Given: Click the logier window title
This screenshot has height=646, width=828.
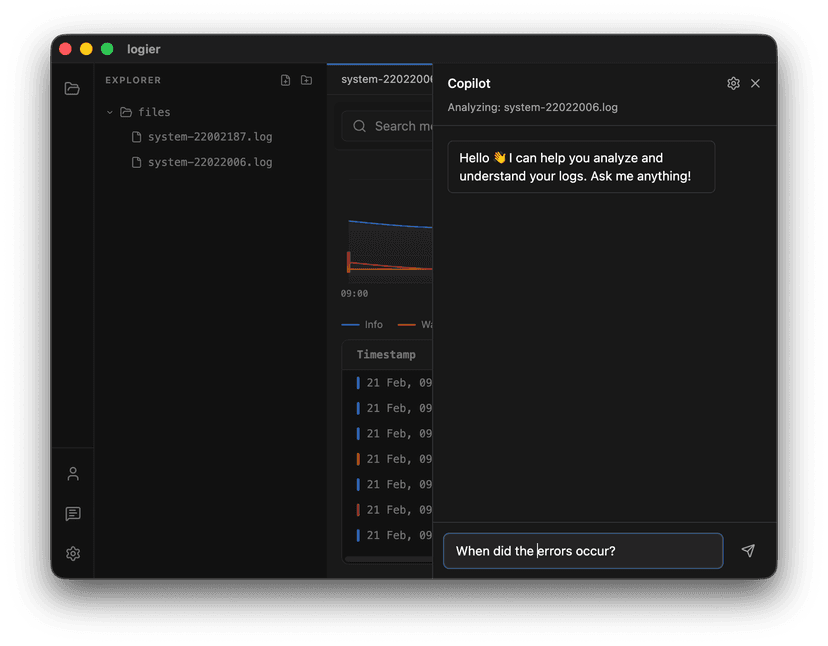Looking at the screenshot, I should pos(144,49).
